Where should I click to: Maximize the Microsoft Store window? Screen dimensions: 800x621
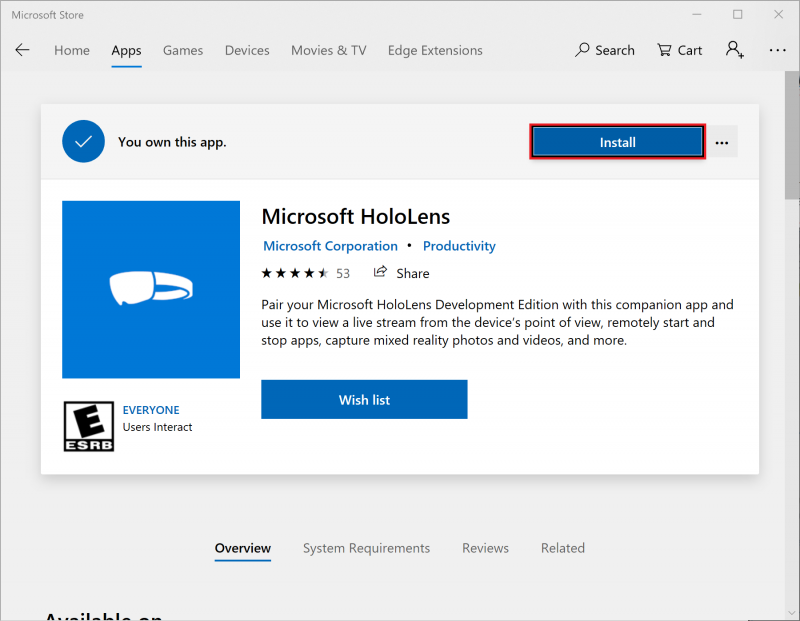click(x=738, y=14)
